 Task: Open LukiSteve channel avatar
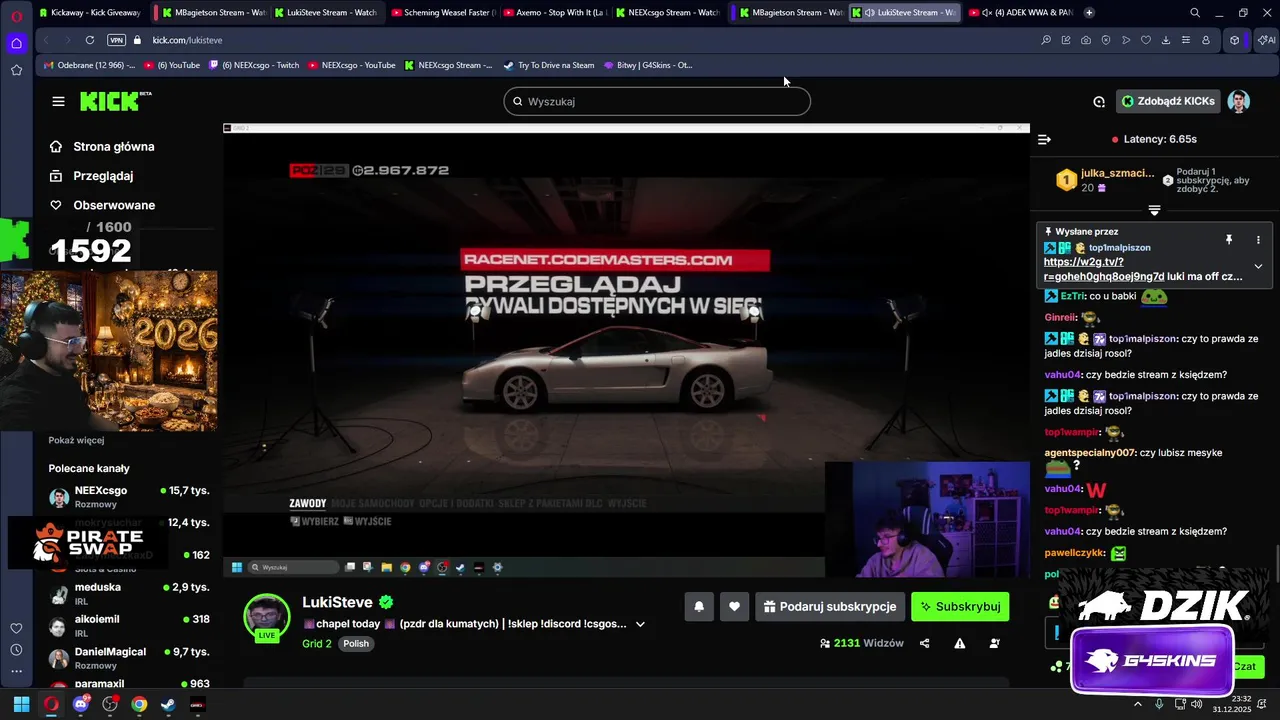click(267, 616)
